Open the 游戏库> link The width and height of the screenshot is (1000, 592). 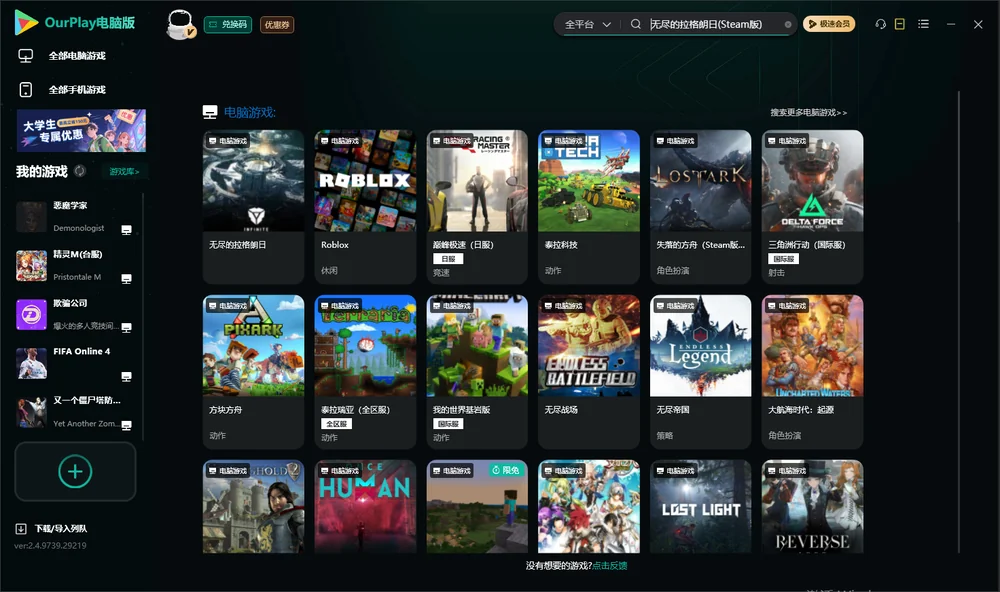click(x=124, y=172)
